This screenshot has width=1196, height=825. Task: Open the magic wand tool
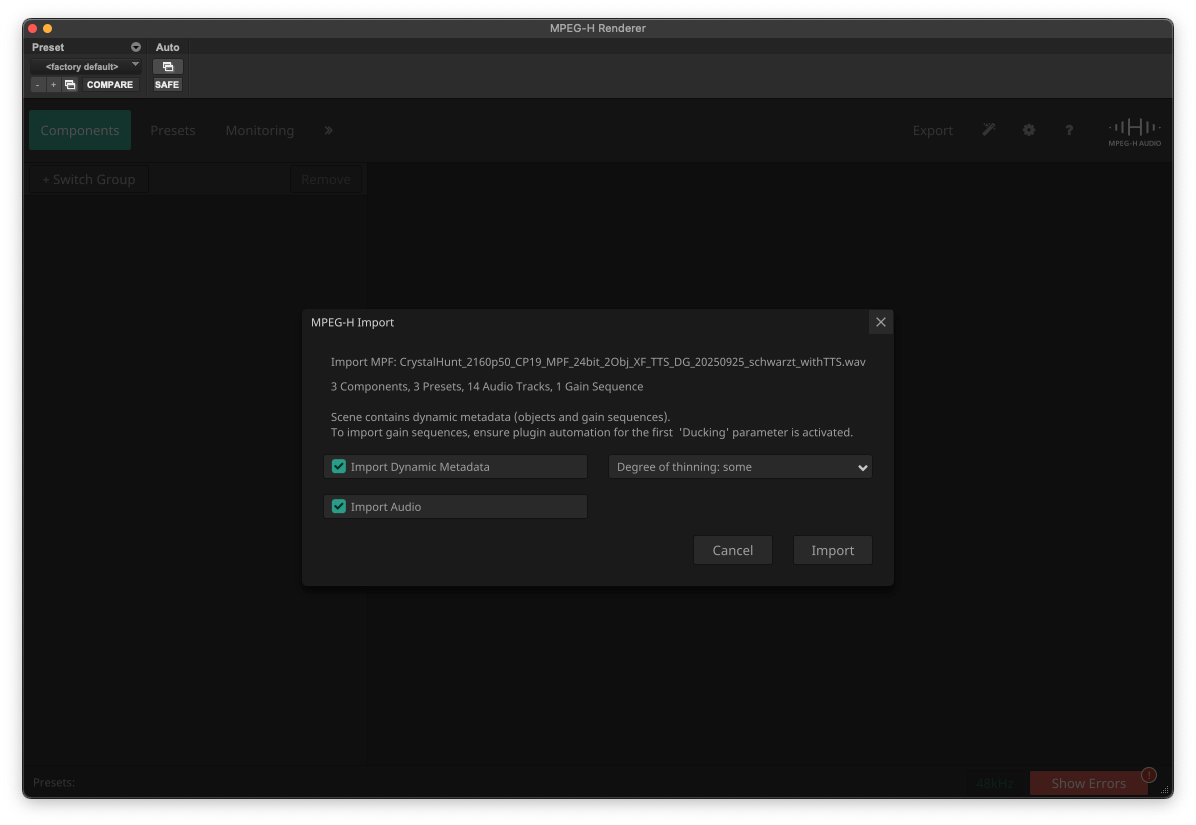(x=989, y=130)
